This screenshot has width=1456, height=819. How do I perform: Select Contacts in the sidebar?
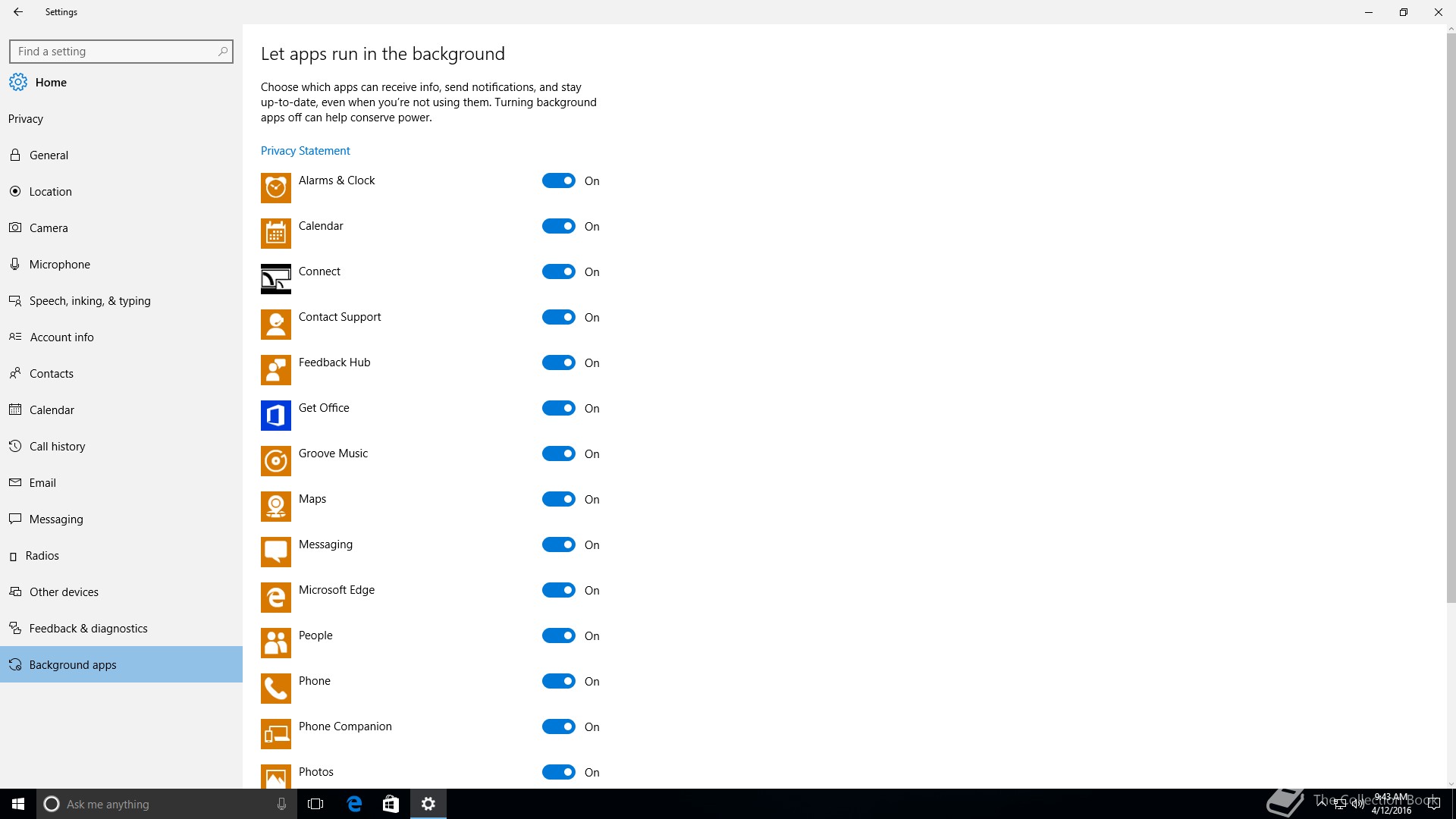[121, 373]
